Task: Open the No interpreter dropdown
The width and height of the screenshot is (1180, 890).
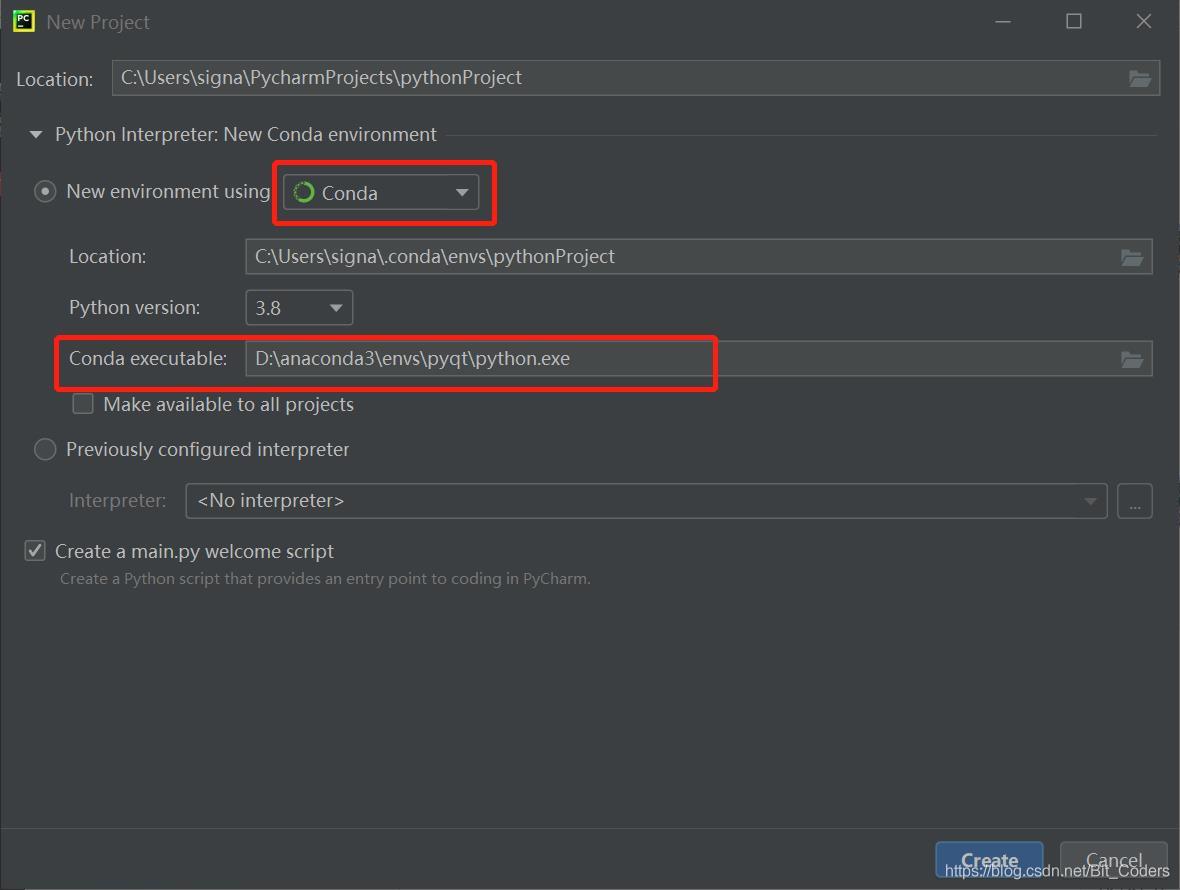Action: (x=646, y=501)
